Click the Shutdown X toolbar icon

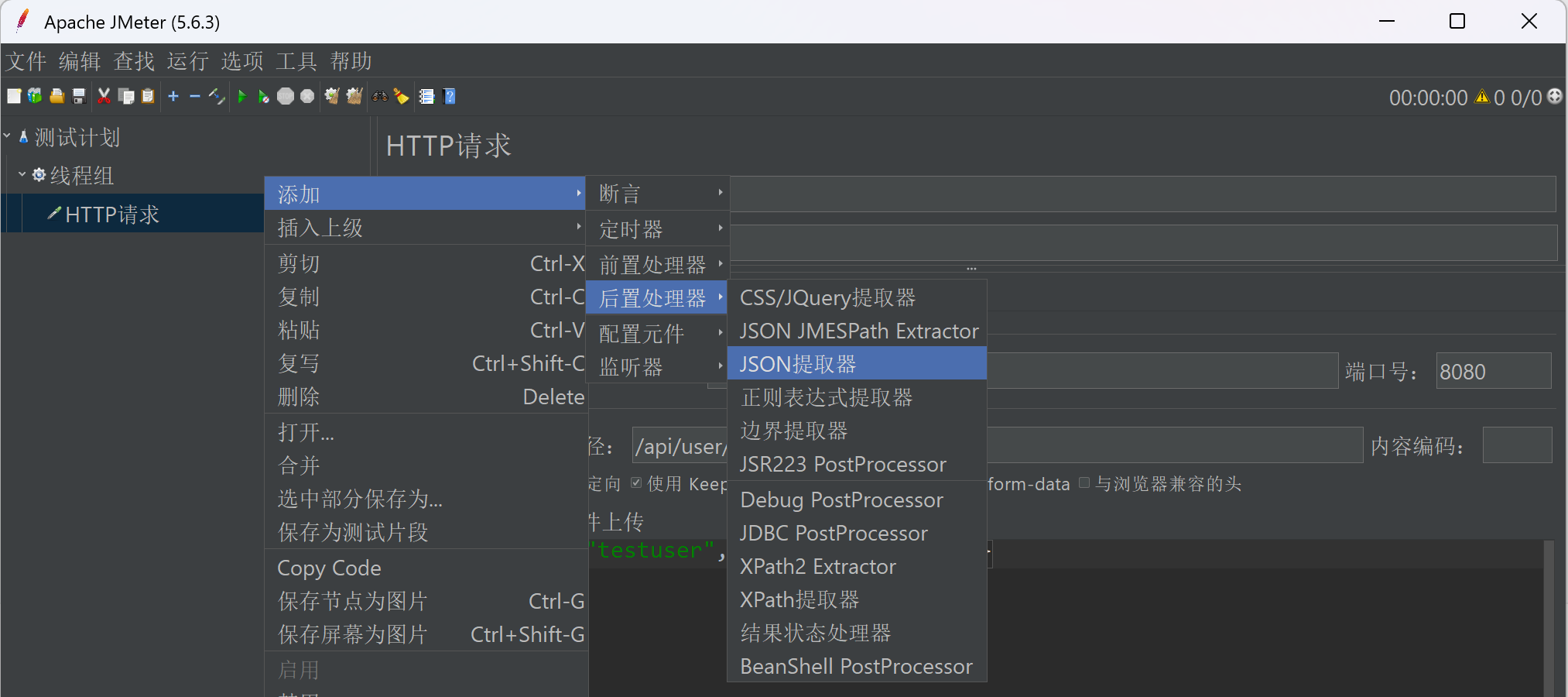click(x=307, y=96)
